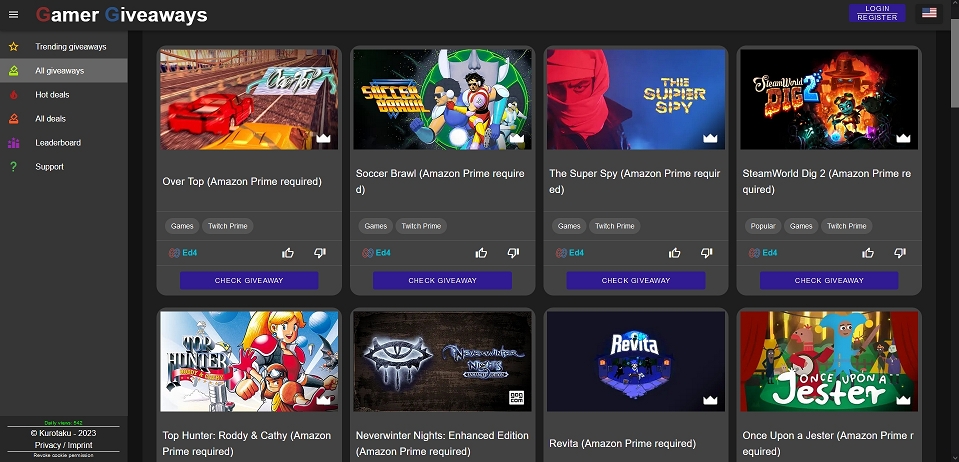Click the crown icon on Super Spy image
Screen dimensions: 959x462
coord(710,138)
